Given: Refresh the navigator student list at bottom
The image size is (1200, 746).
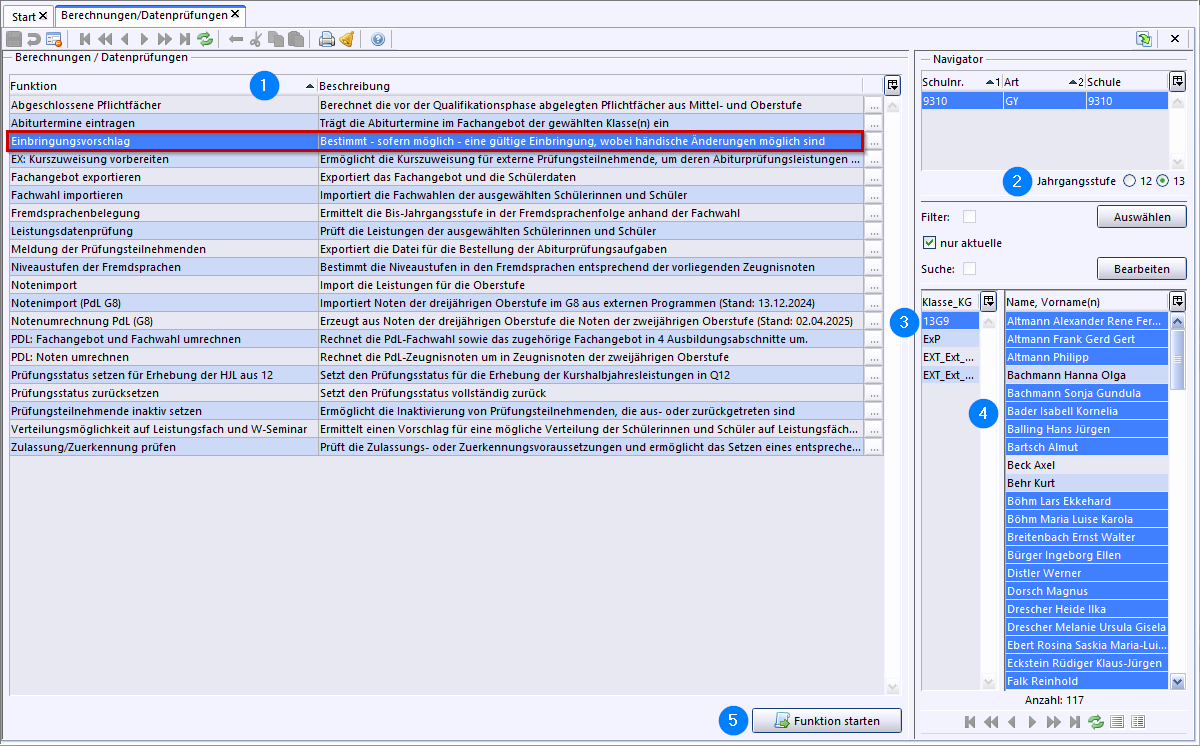Looking at the screenshot, I should 1096,721.
